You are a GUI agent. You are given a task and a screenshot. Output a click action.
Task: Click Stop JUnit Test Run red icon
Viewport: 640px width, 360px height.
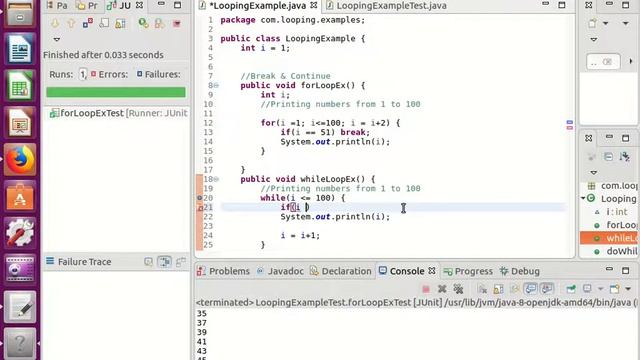(177, 24)
